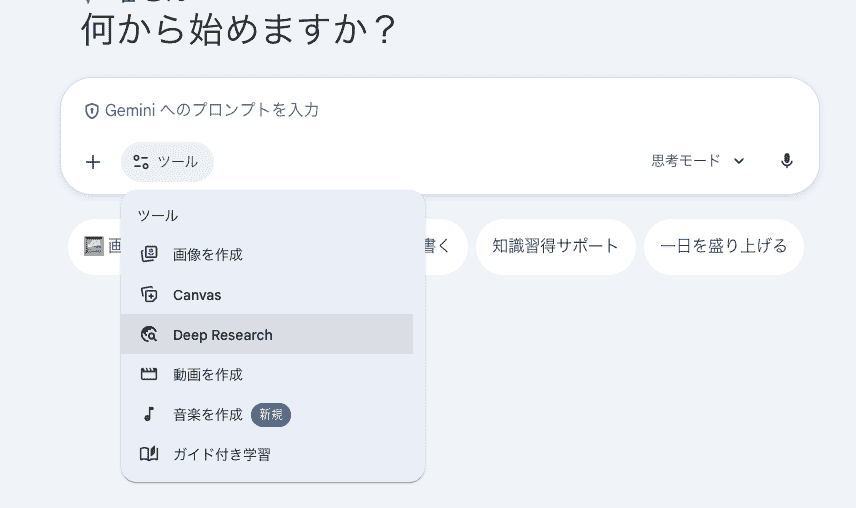Click the 一日を盛り上げる suggestion chip
856x508 pixels.
(x=723, y=246)
